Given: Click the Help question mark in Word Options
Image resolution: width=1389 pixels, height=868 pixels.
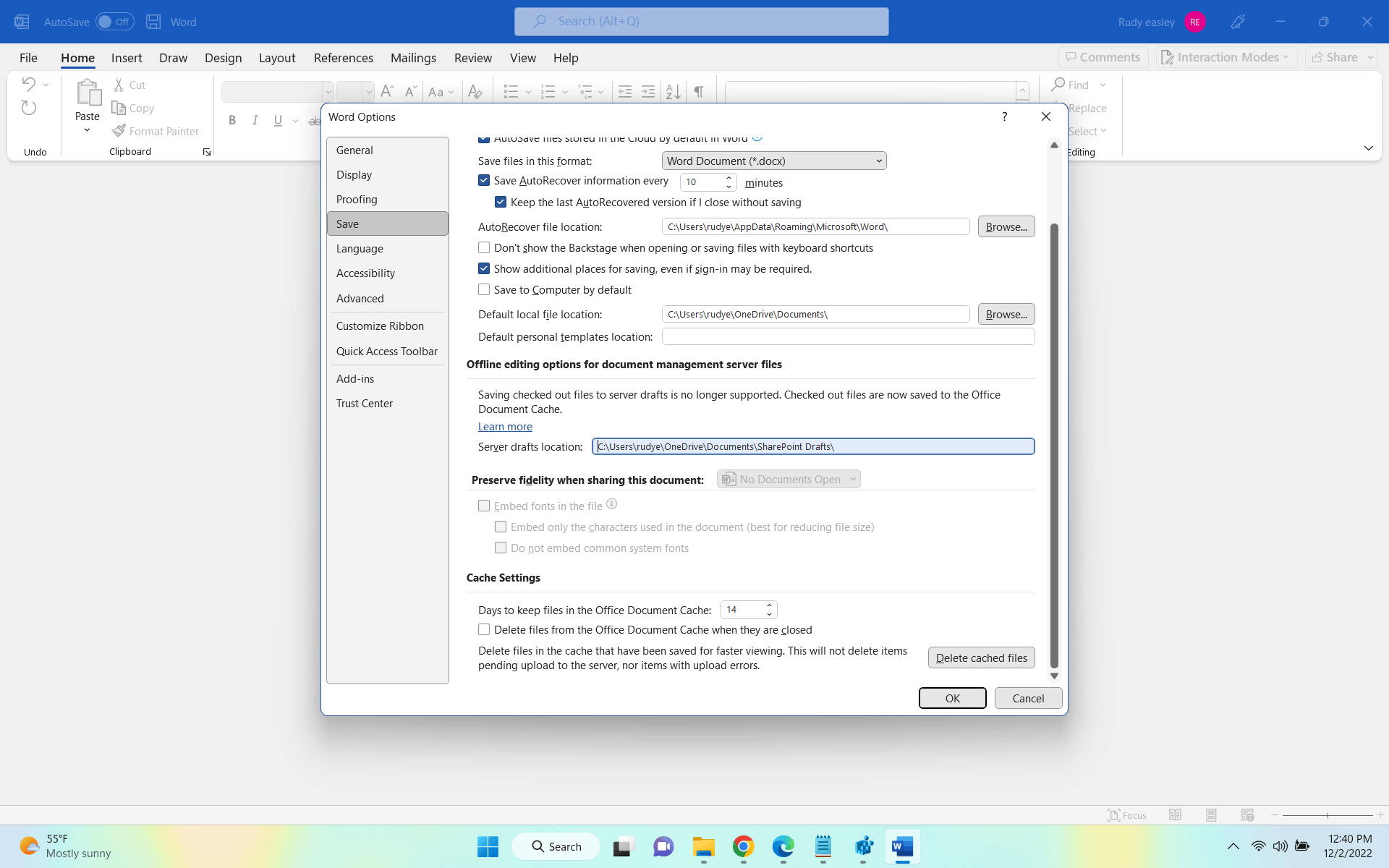Looking at the screenshot, I should pos(1004,116).
